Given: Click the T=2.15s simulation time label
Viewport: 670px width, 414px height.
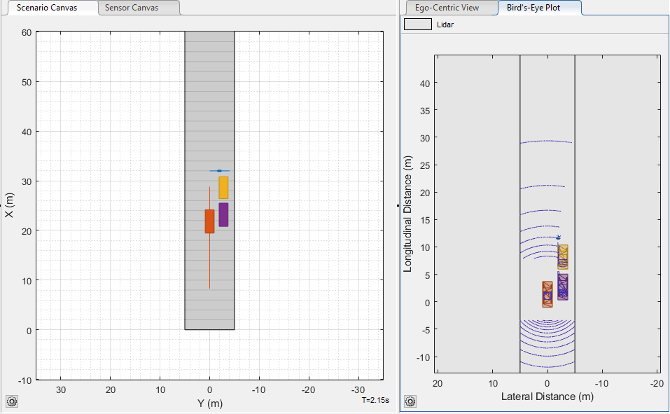Looking at the screenshot, I should 375,400.
